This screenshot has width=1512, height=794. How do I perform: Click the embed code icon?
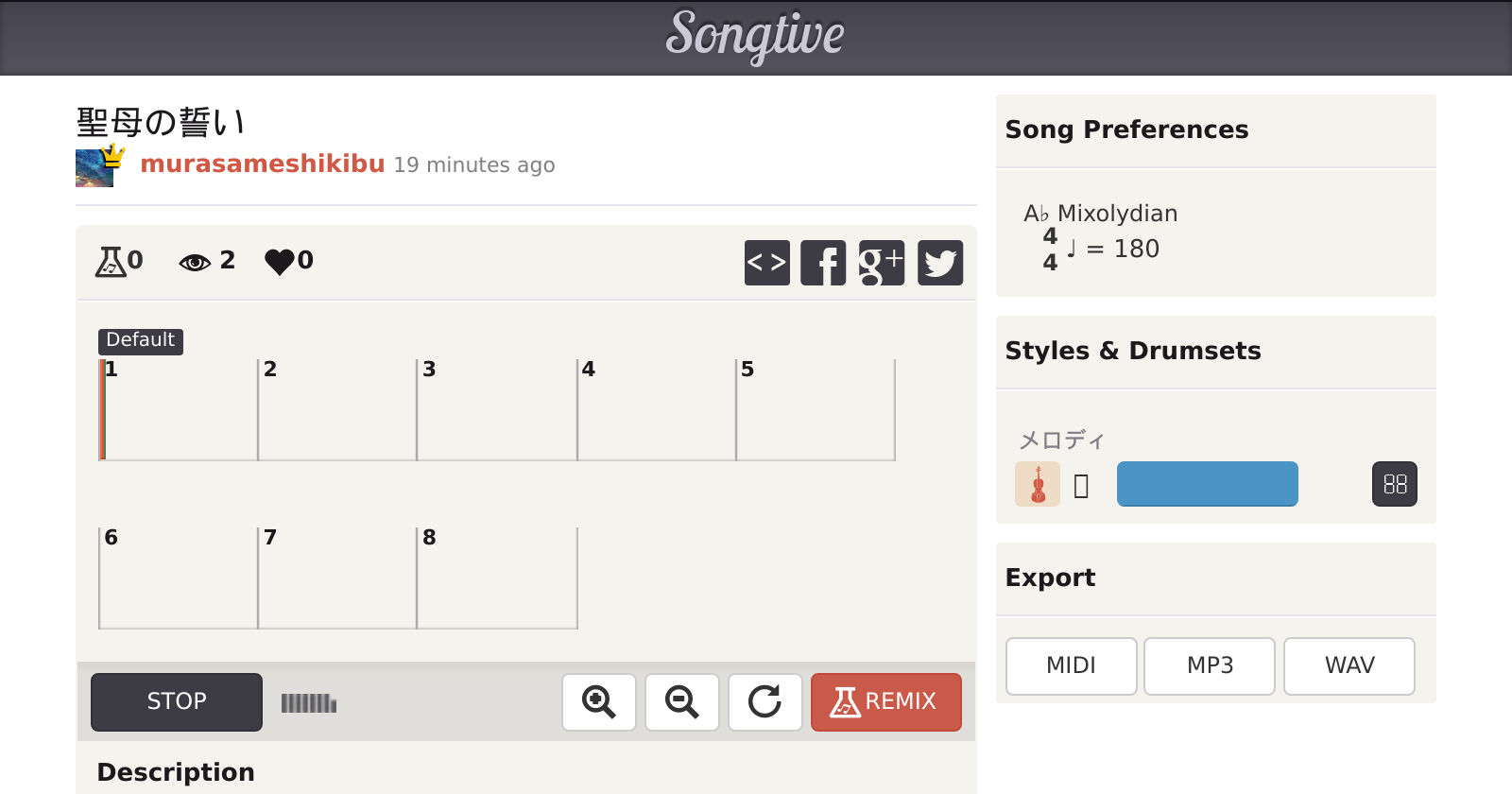tap(766, 263)
